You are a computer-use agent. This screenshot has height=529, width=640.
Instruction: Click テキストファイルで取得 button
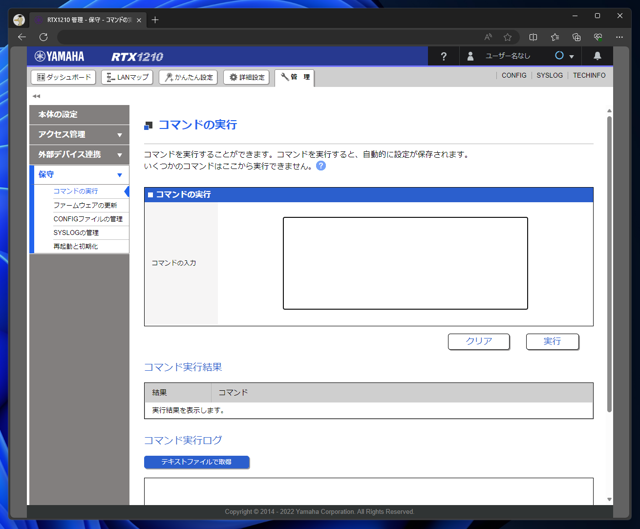click(x=197, y=462)
